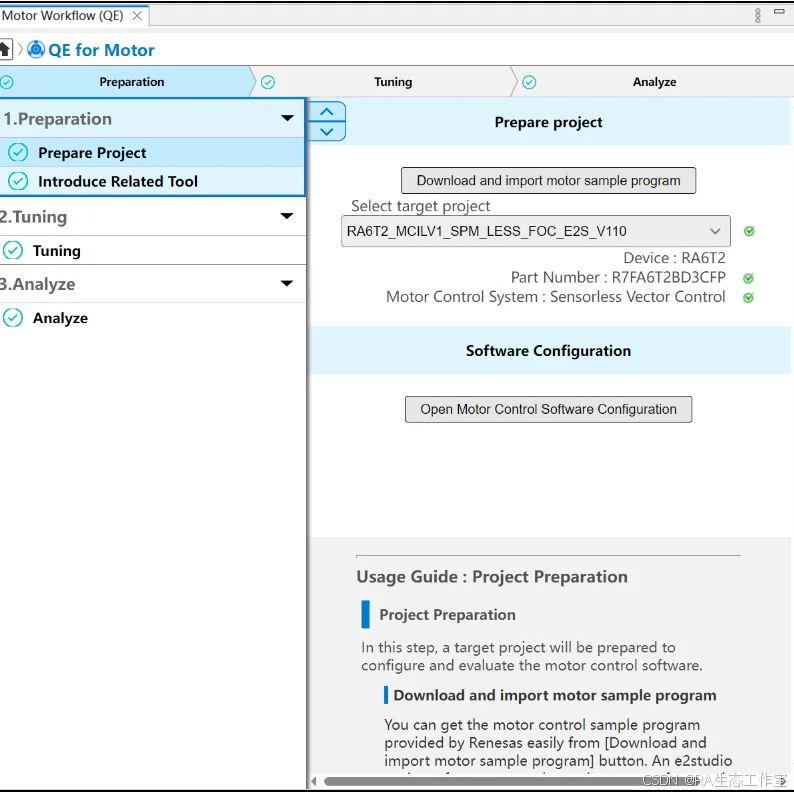Screen dimensions: 794x794
Task: Close the Motor Workflow (QE) tab
Action: [137, 16]
